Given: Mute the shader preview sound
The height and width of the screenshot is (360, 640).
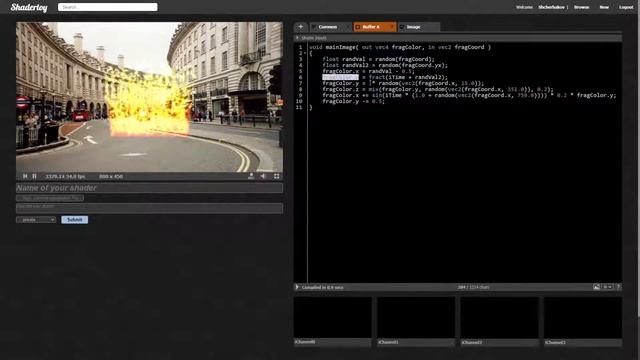Looking at the screenshot, I should click(263, 176).
